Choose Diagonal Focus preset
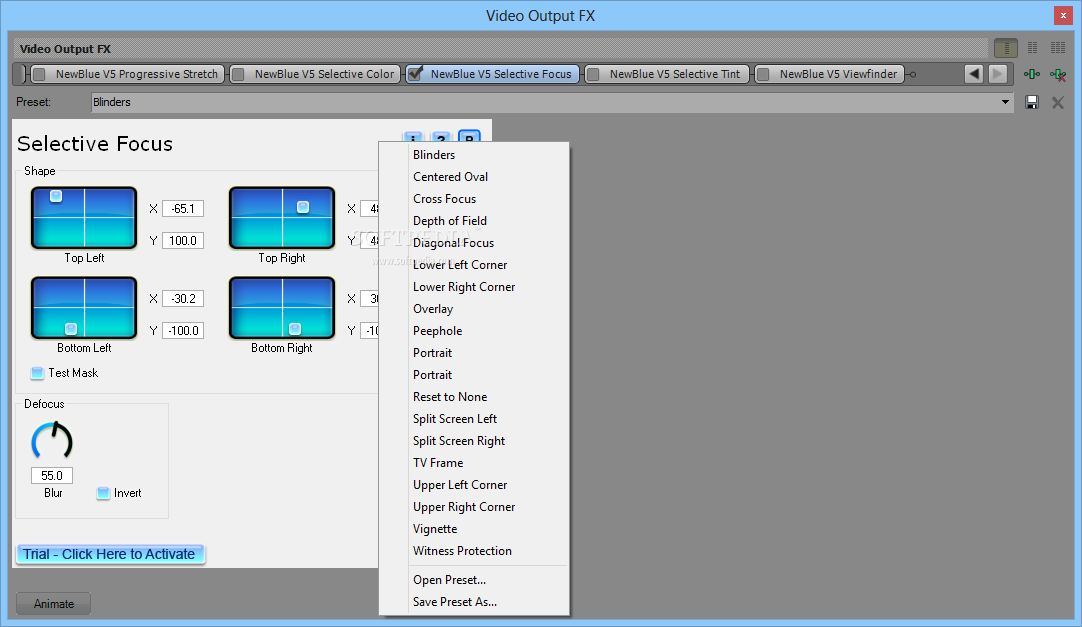The width and height of the screenshot is (1082, 627). 474,243
